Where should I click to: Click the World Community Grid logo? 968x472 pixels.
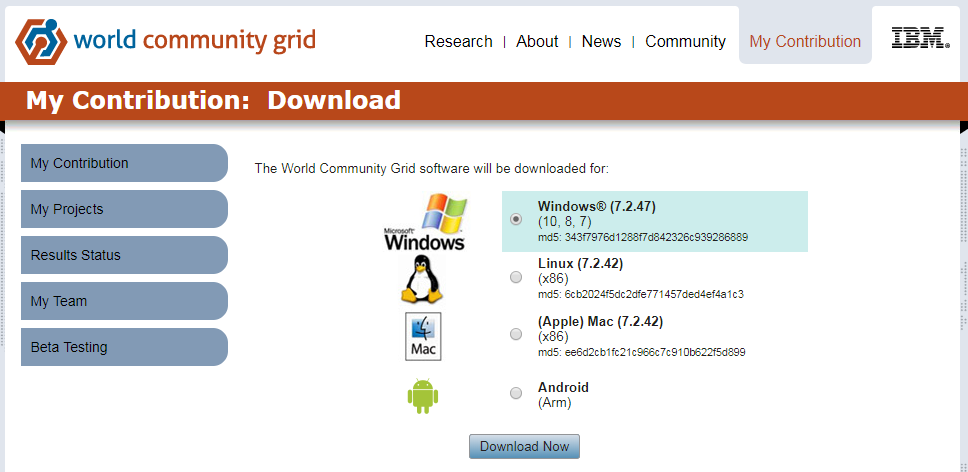coord(165,41)
